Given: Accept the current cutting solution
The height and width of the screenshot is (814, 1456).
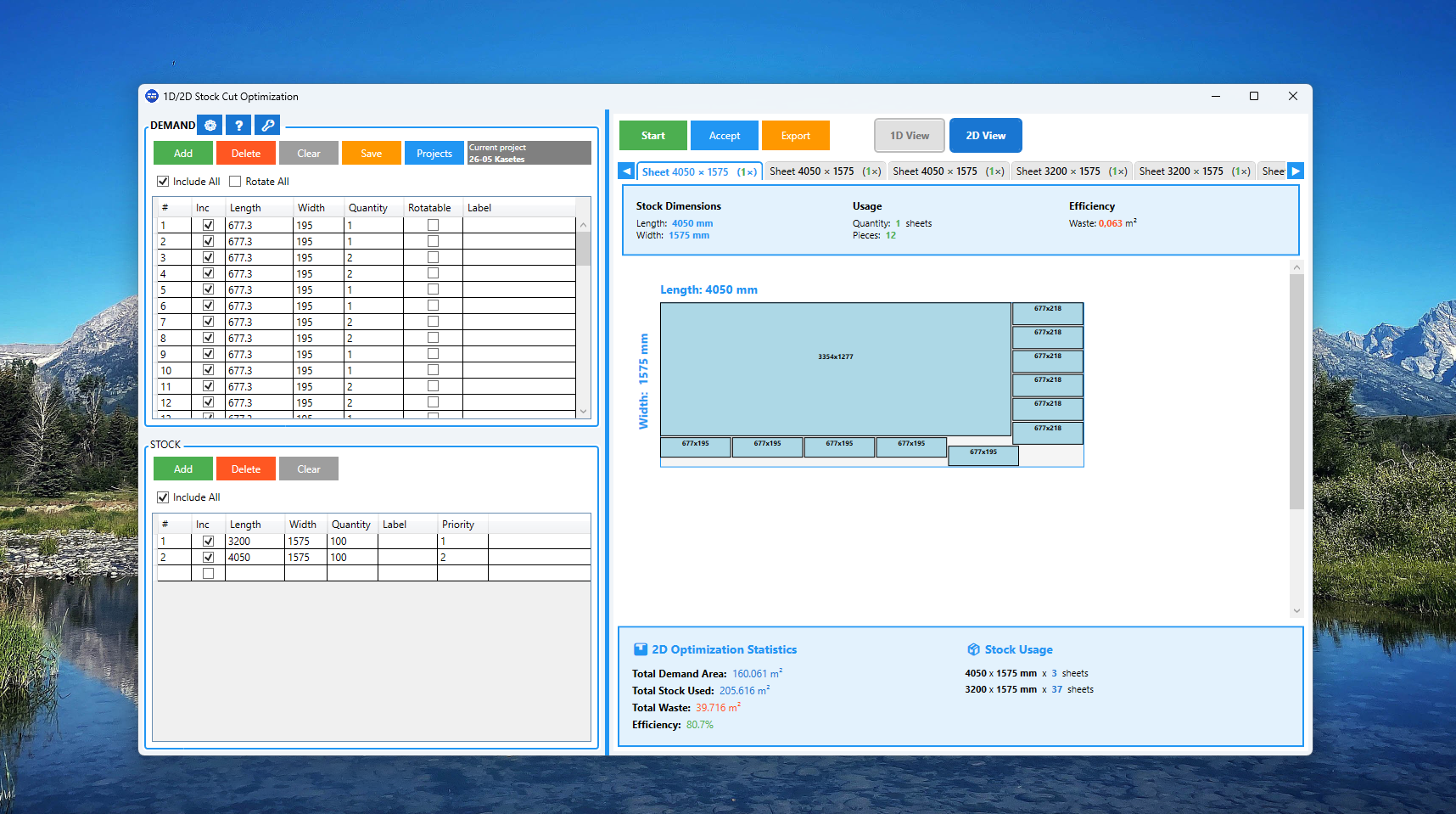Looking at the screenshot, I should (724, 135).
